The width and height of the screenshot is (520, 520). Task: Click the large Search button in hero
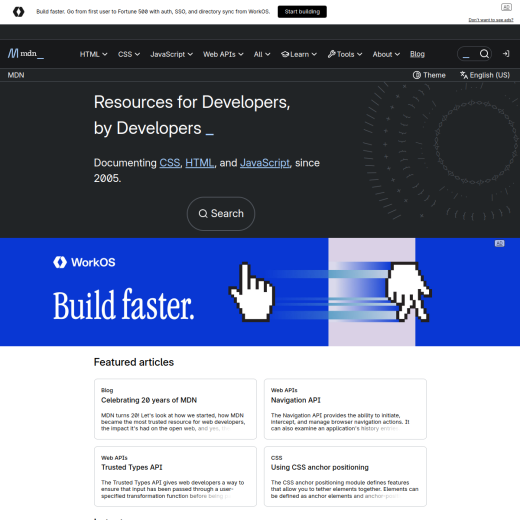click(221, 214)
